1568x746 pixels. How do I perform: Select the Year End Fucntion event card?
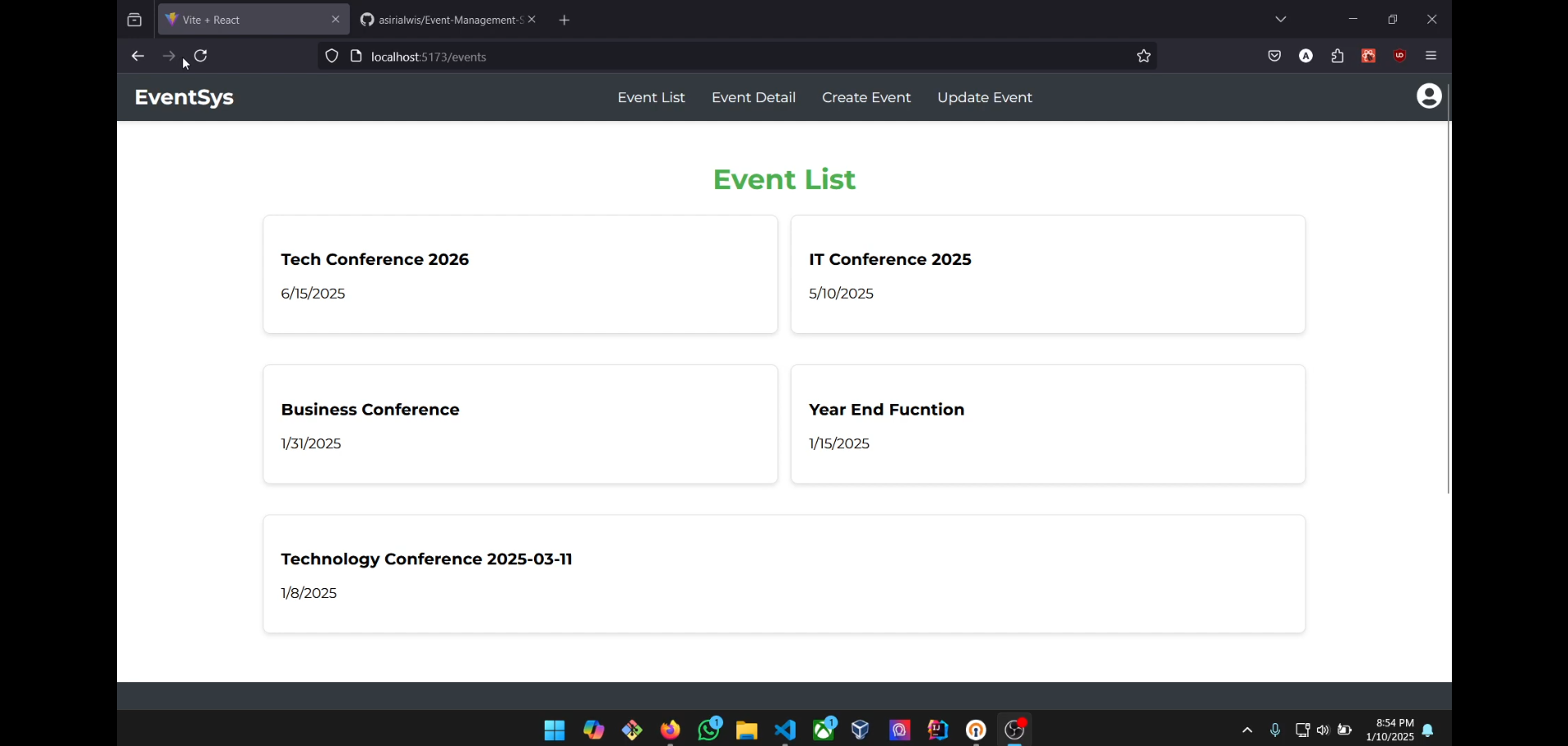[1049, 425]
